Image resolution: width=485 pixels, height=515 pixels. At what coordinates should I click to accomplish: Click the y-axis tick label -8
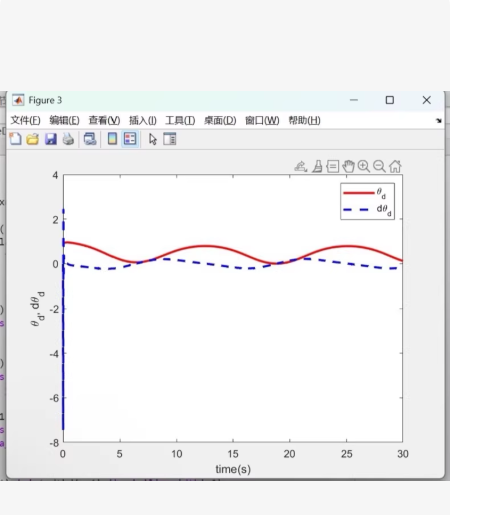(x=54, y=443)
